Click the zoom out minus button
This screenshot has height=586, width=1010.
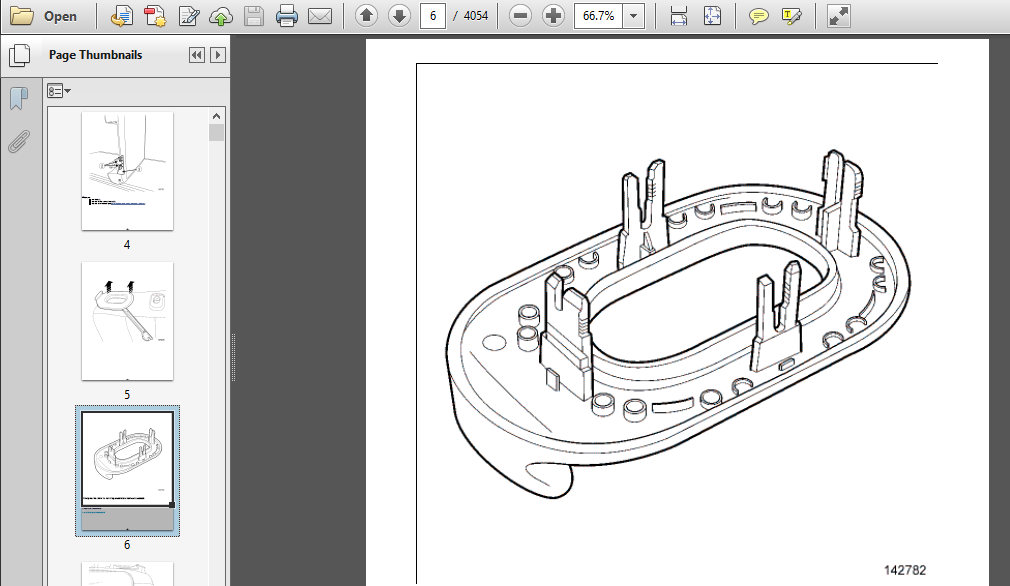pyautogui.click(x=520, y=15)
